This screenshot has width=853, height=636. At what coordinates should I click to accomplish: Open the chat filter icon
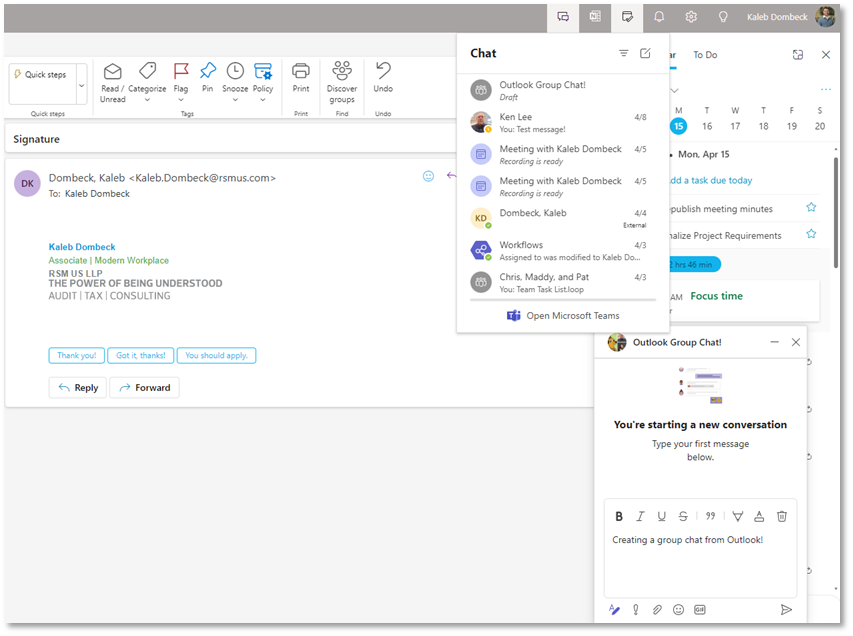[624, 53]
